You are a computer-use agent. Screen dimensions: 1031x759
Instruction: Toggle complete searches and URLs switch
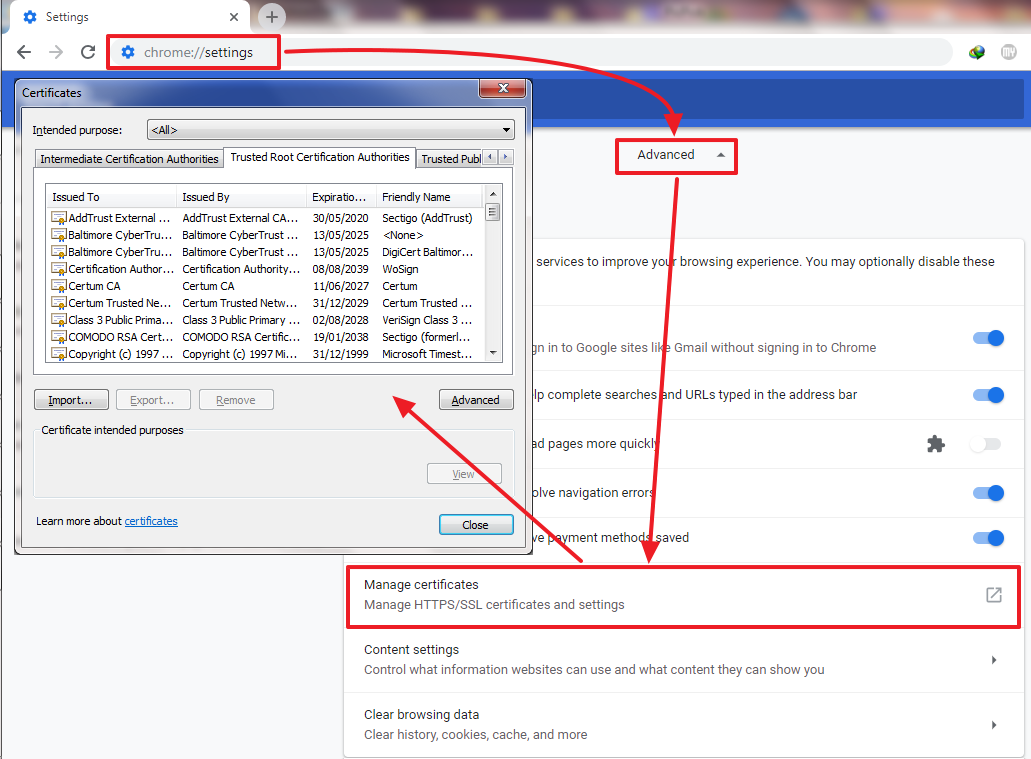(988, 395)
